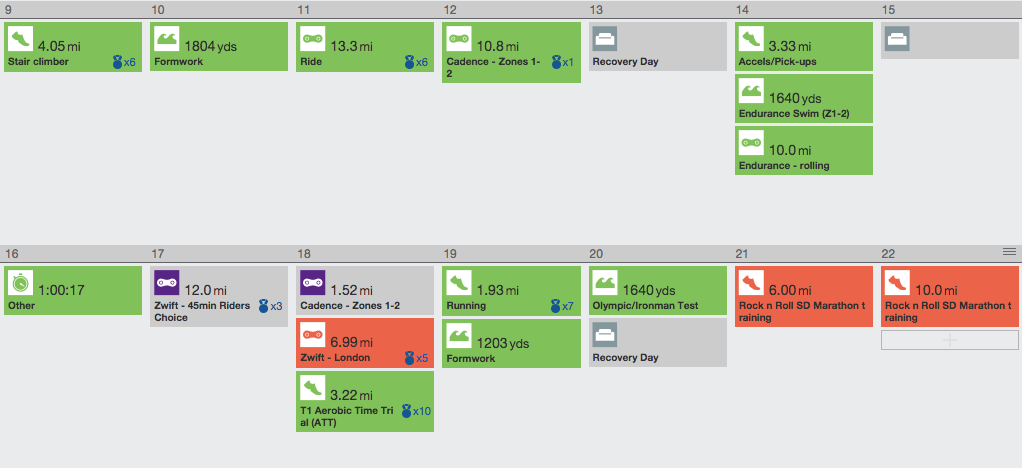Viewport: 1022px width, 468px height.
Task: Click the Recovery Day icon on day 13
Action: point(604,40)
